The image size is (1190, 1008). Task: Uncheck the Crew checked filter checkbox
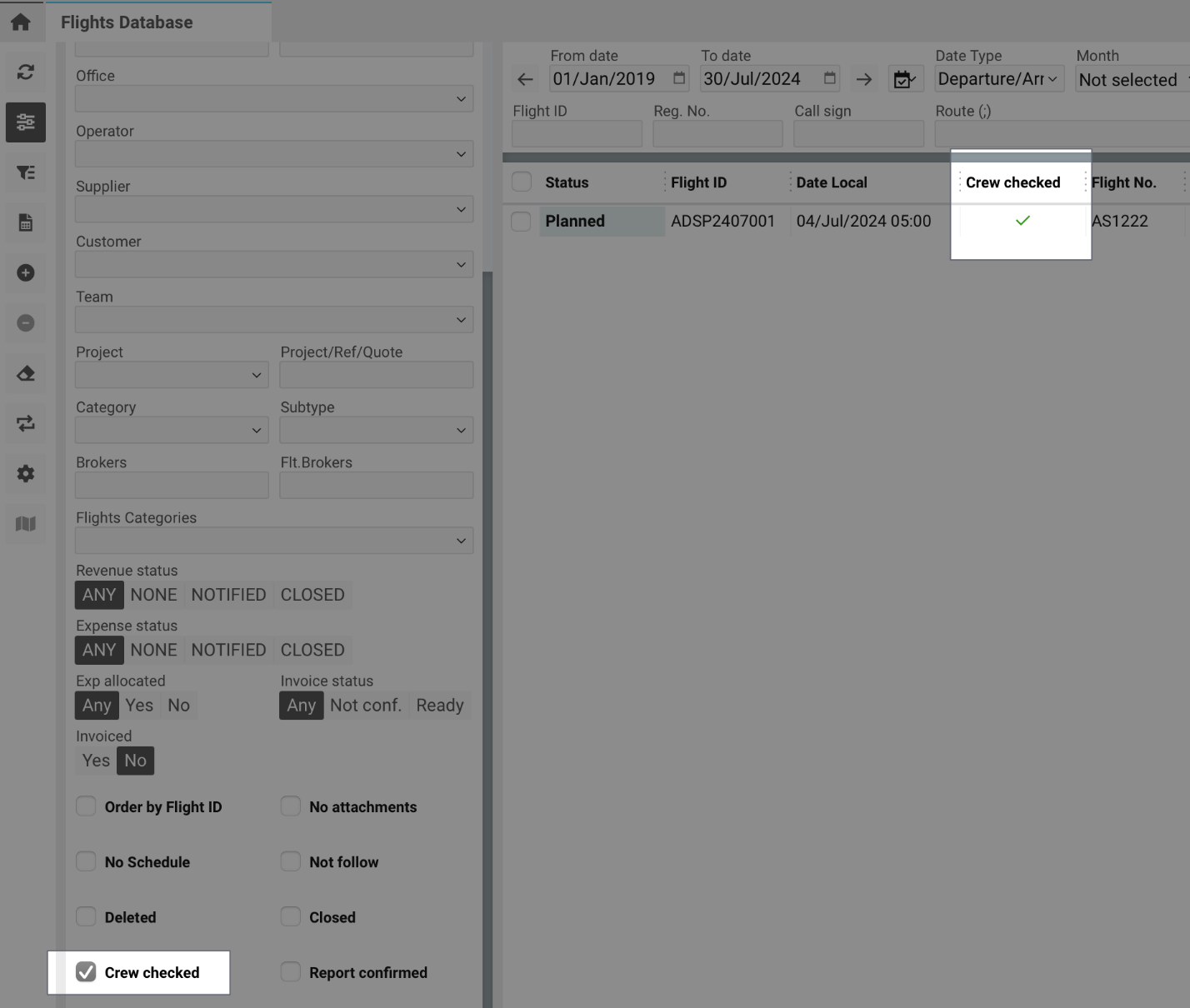86,971
